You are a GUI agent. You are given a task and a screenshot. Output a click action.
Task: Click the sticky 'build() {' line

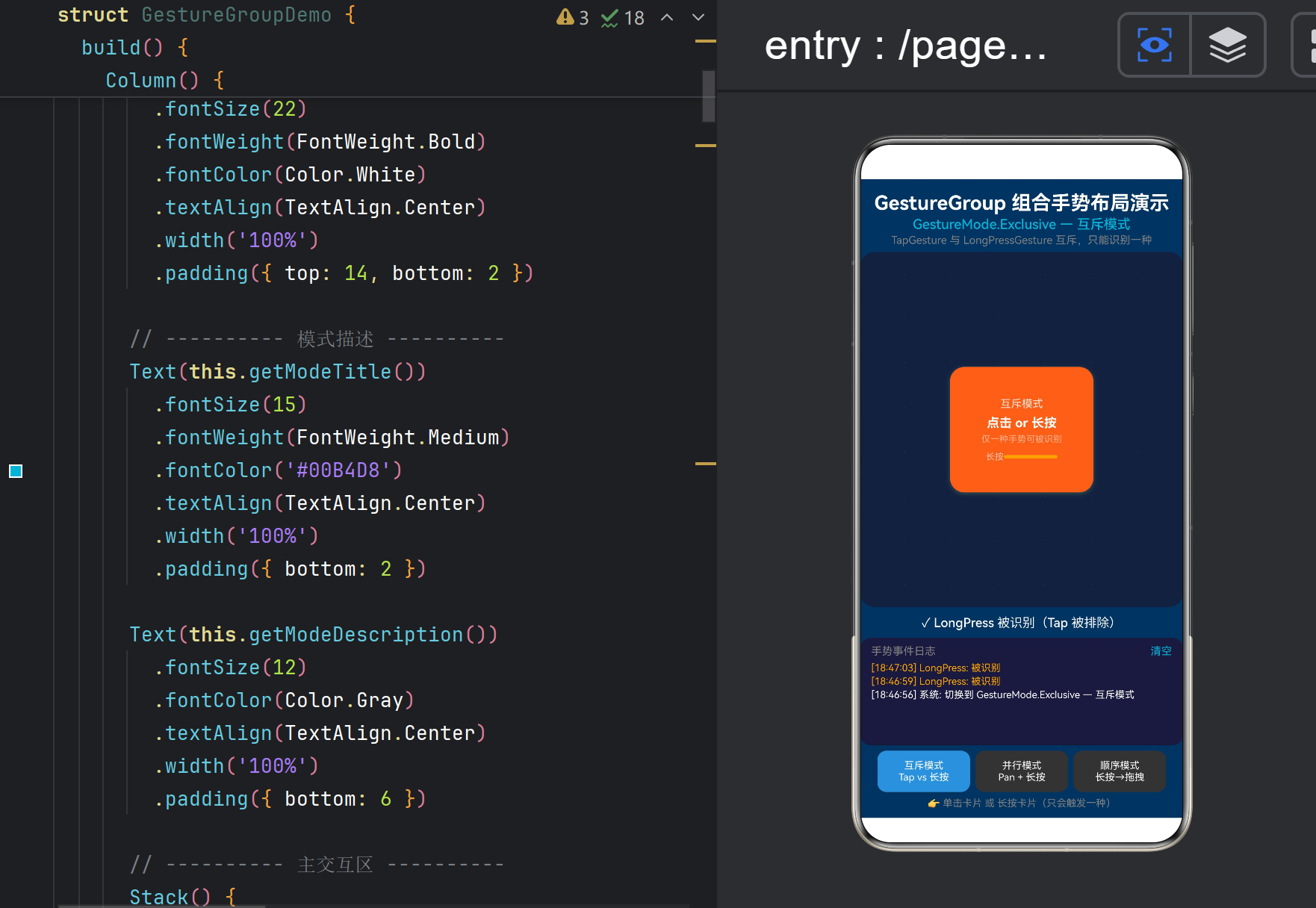(135, 48)
